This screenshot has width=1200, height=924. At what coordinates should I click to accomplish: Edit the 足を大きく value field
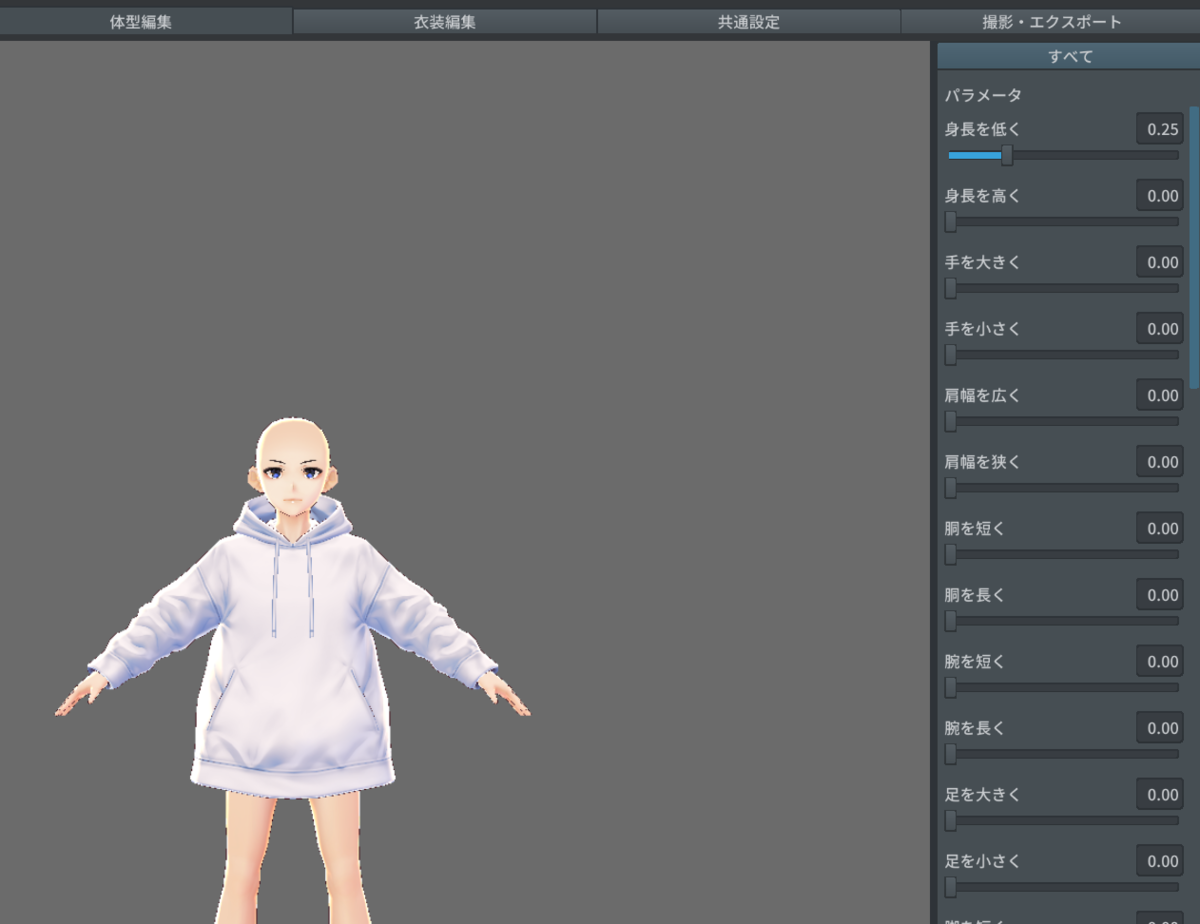tap(1160, 795)
